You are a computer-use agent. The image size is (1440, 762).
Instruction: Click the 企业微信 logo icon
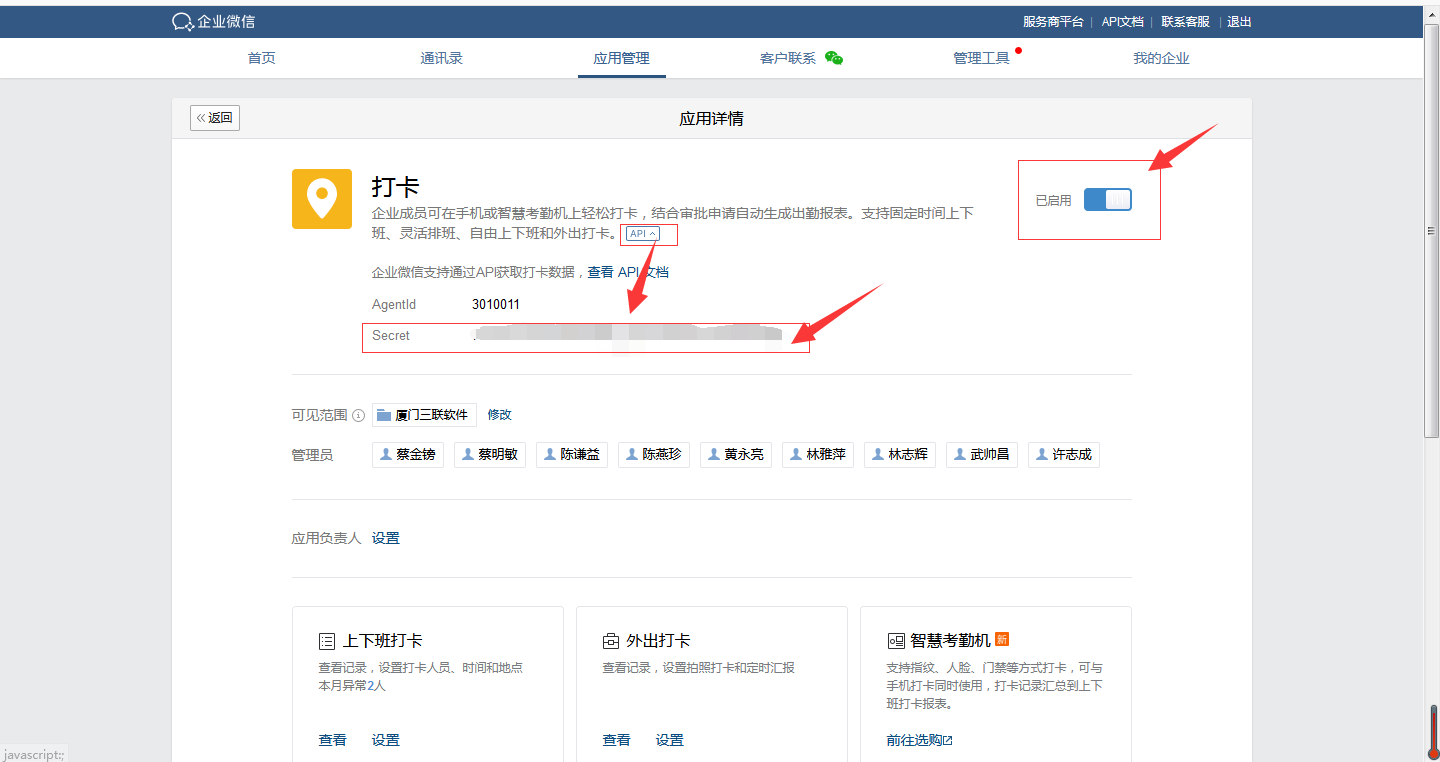click(182, 21)
